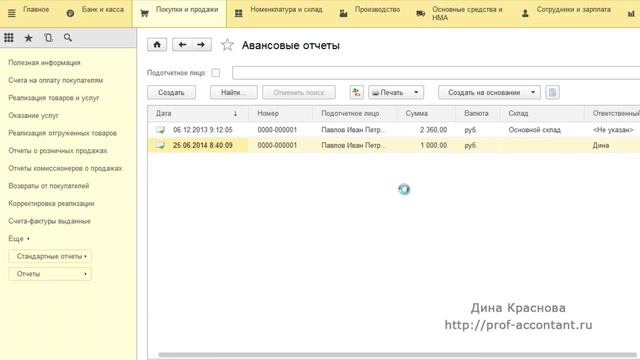Click the Сумма column header
Viewport: 640px width, 360px height.
[426, 113]
